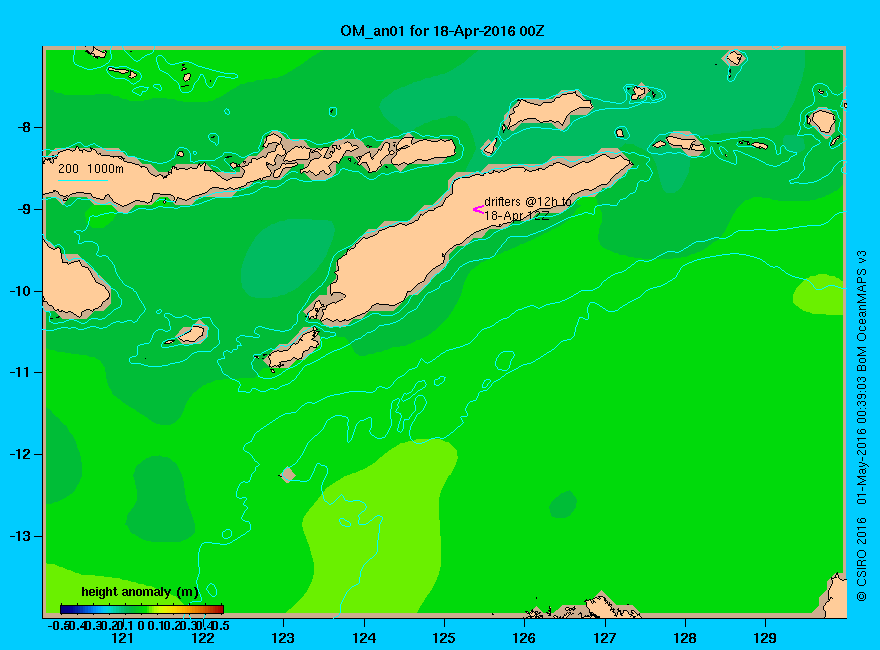Viewport: 880px width, 650px height.
Task: Click the latitude label '-13'
Action: [20, 536]
